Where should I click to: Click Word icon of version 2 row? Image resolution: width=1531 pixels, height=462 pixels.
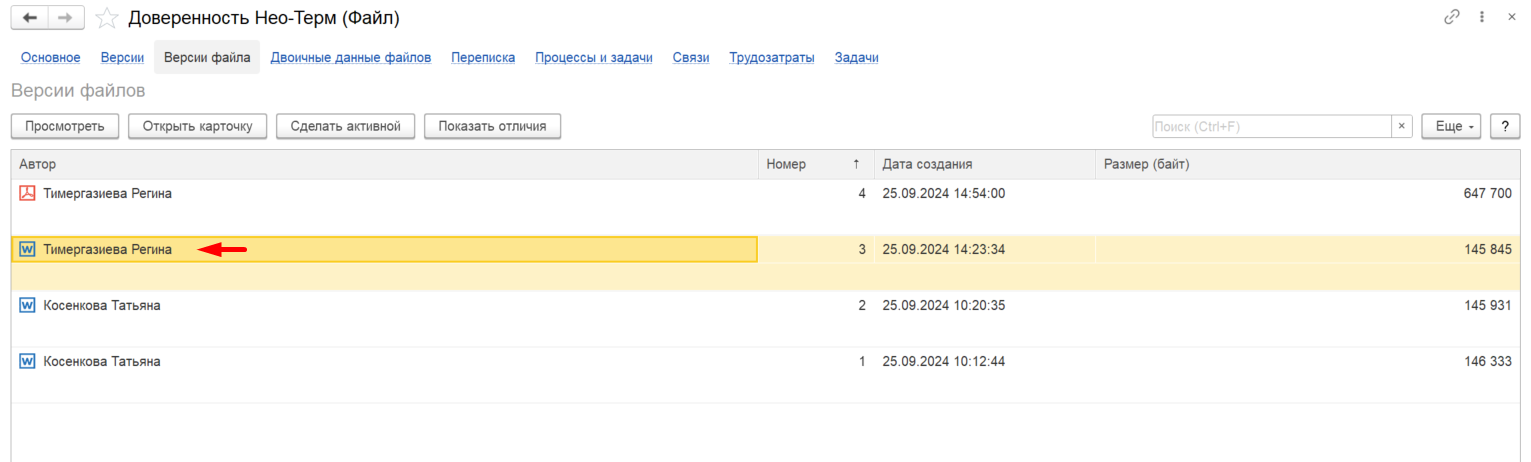[28, 306]
